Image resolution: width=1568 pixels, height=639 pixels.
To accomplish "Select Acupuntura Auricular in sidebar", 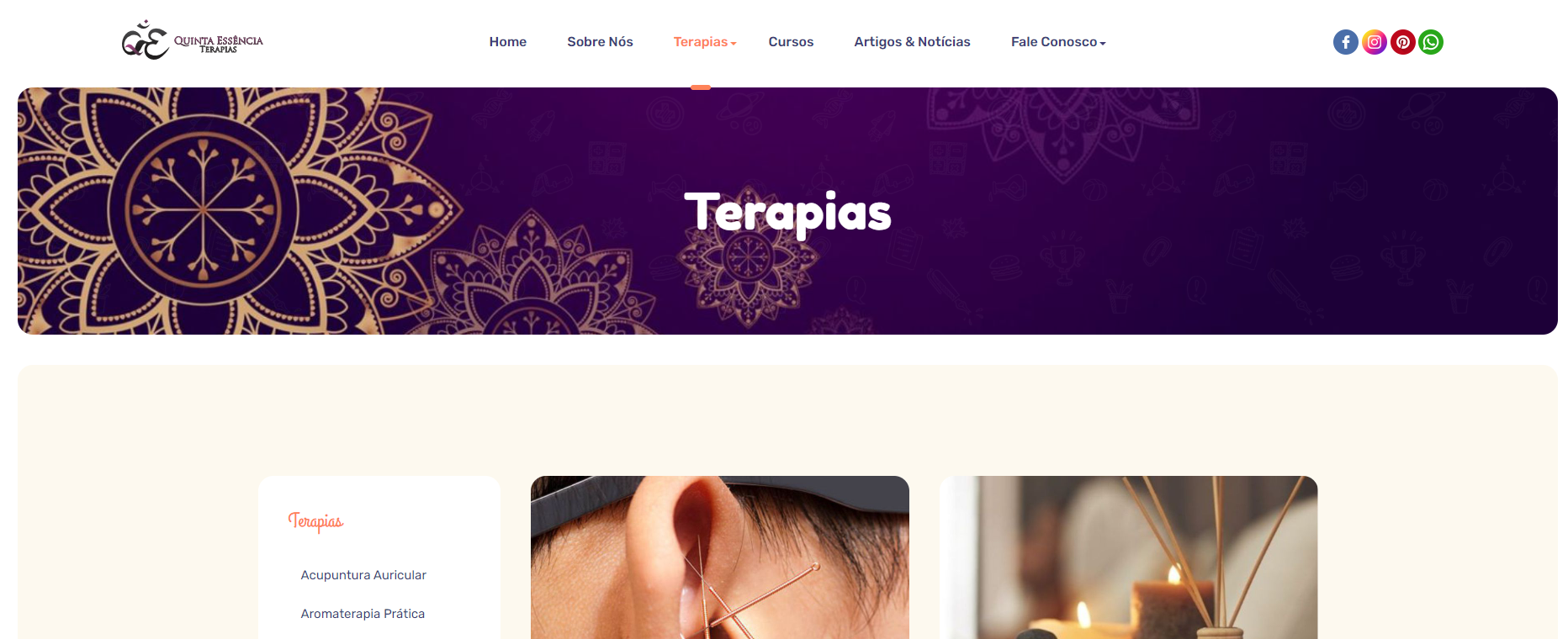I will 363,575.
